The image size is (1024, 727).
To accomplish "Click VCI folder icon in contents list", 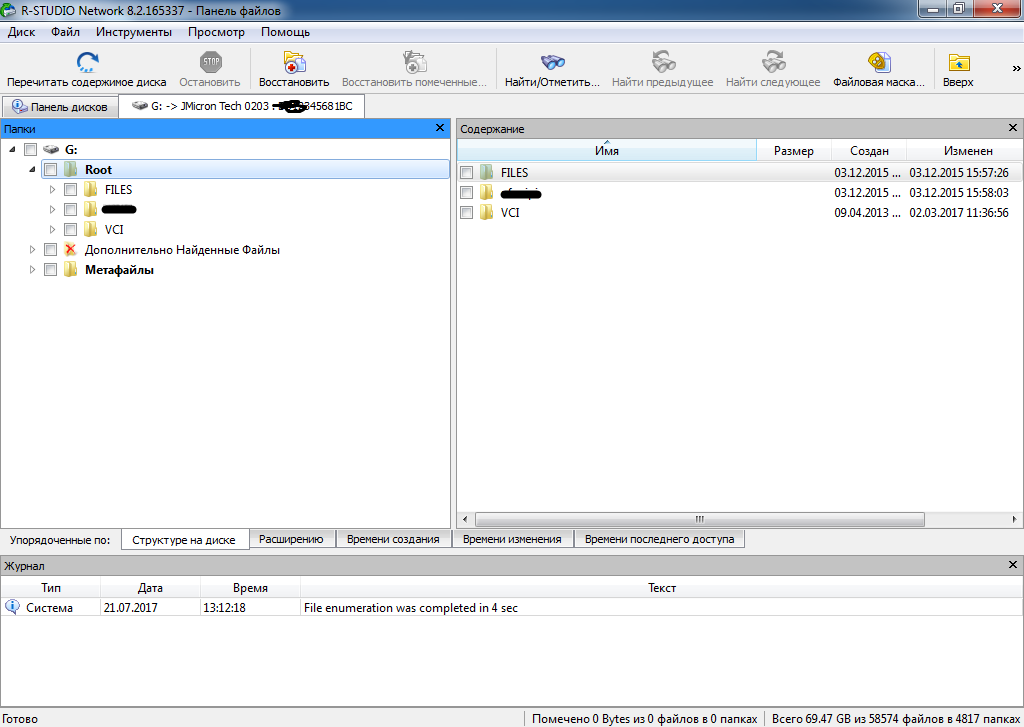I will click(487, 212).
